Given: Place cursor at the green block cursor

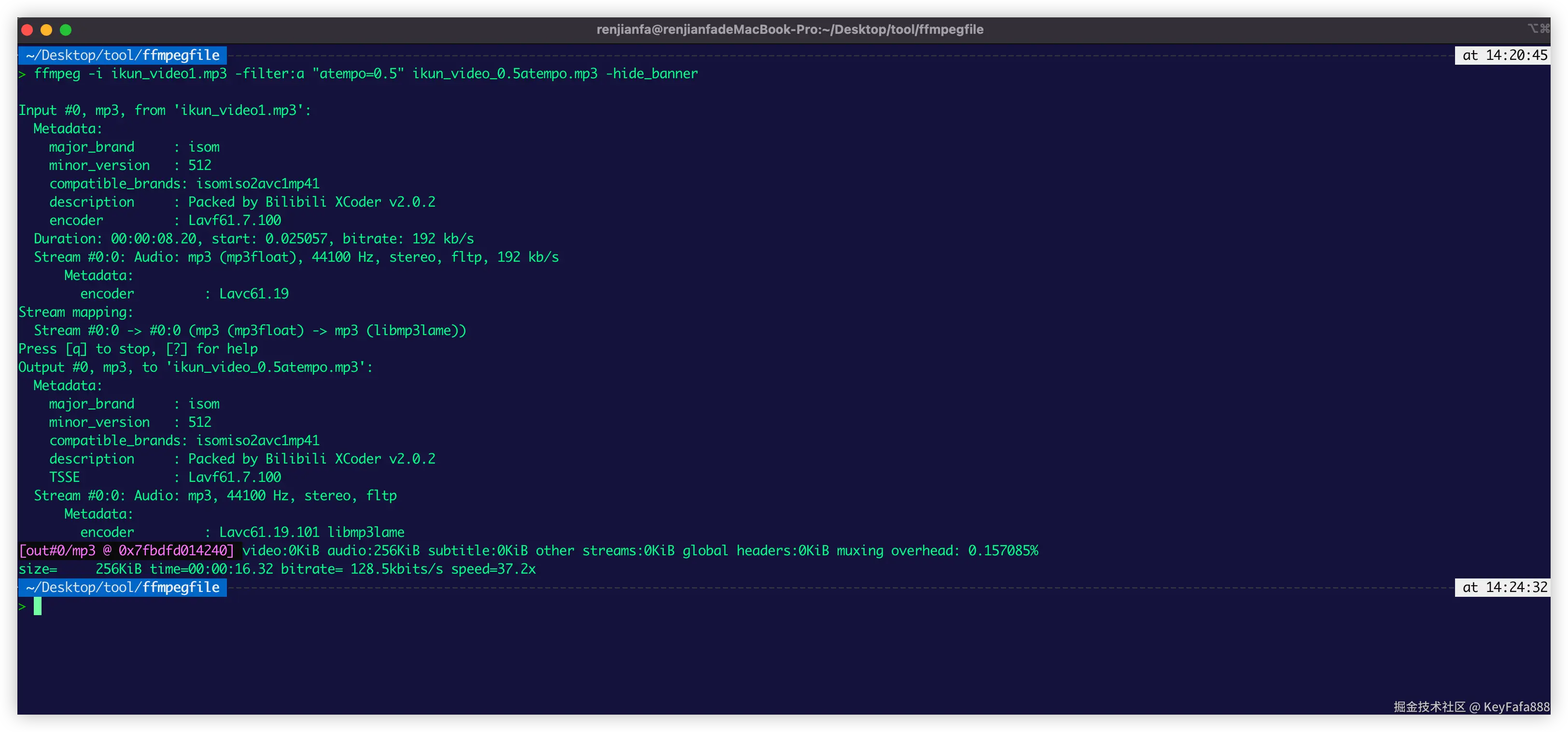Looking at the screenshot, I should pos(38,606).
